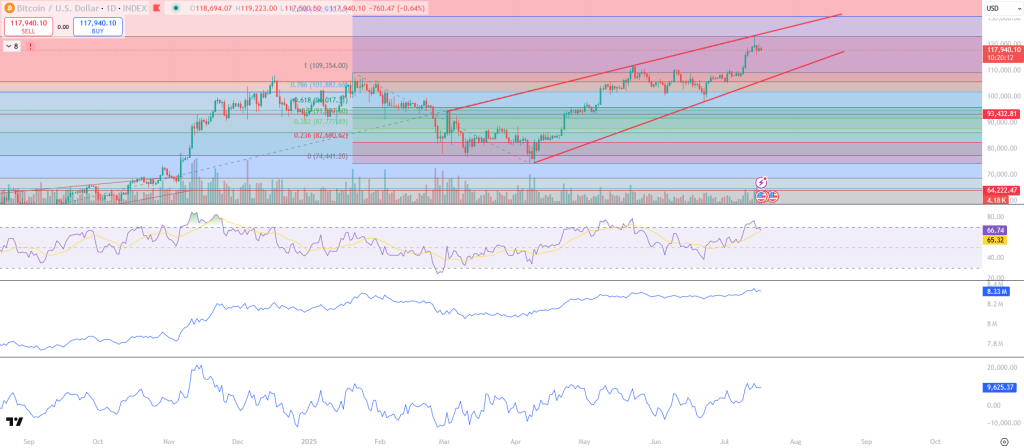Select the upper red channel trendline

coord(647,63)
